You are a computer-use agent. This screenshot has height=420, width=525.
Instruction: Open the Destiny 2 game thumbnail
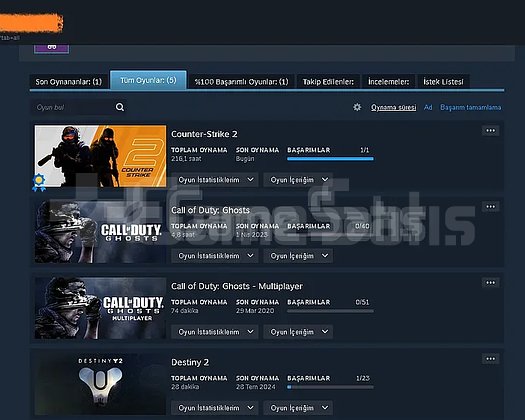coord(100,384)
